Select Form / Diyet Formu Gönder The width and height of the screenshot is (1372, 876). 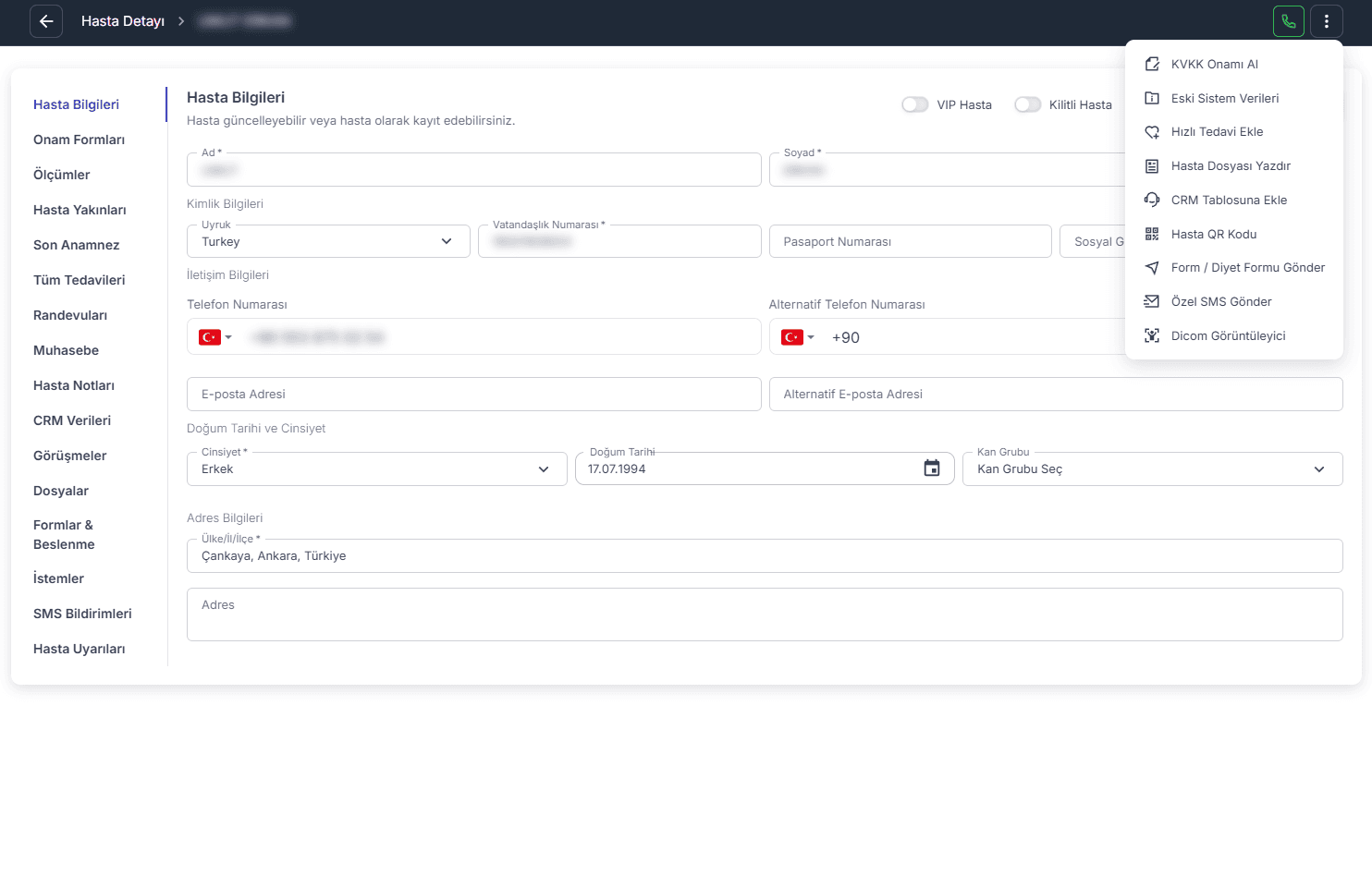click(1234, 268)
